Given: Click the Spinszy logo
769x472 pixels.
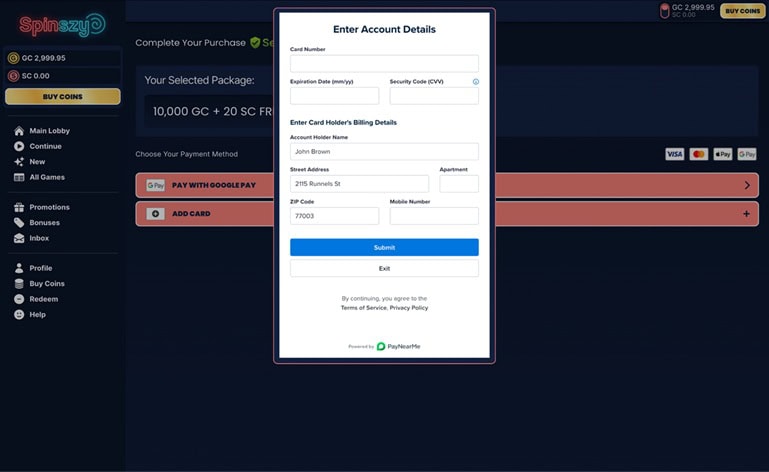Looking at the screenshot, I should coord(61,24).
